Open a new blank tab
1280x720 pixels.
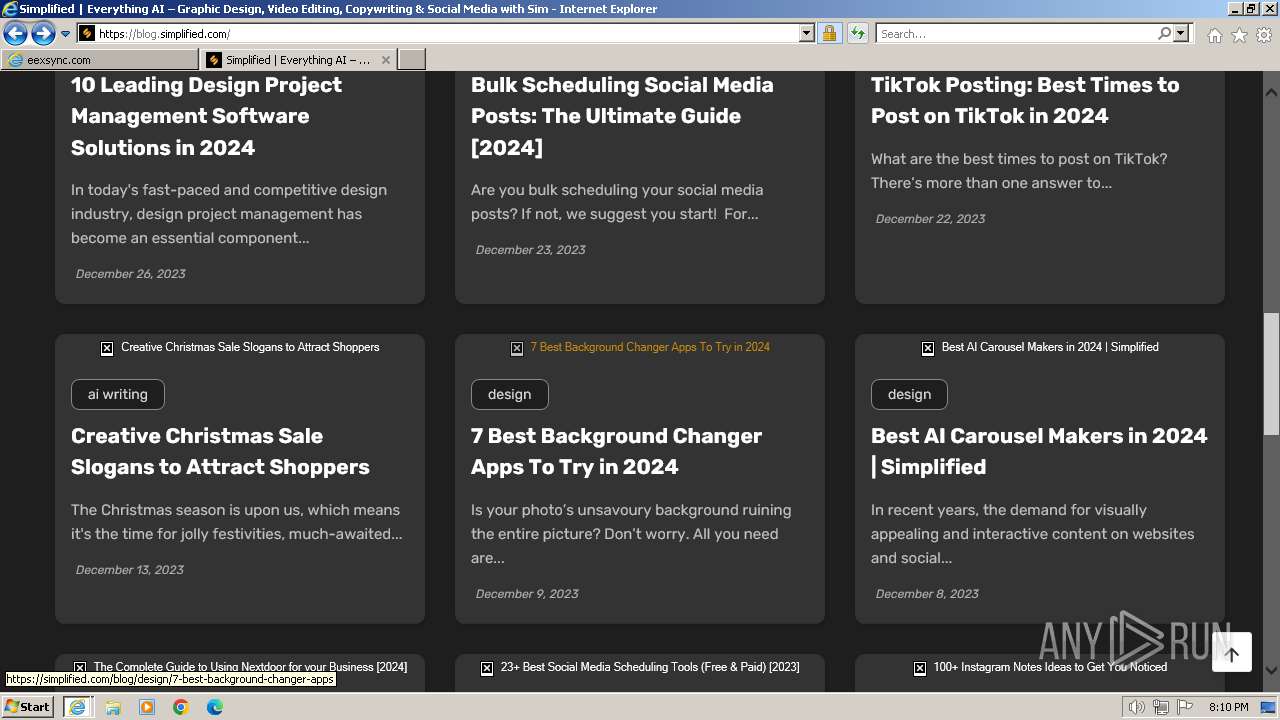[412, 60]
